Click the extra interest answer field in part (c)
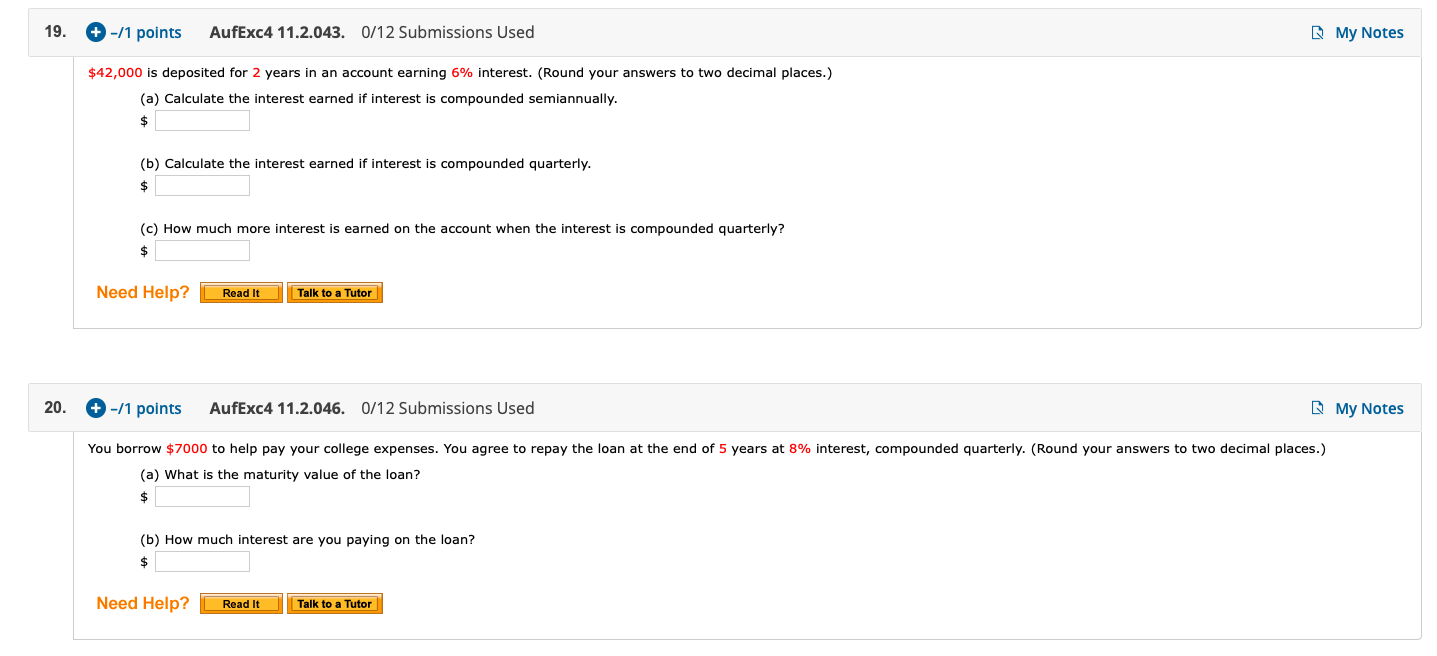Screen dimensions: 1437x656 pyautogui.click(x=202, y=250)
